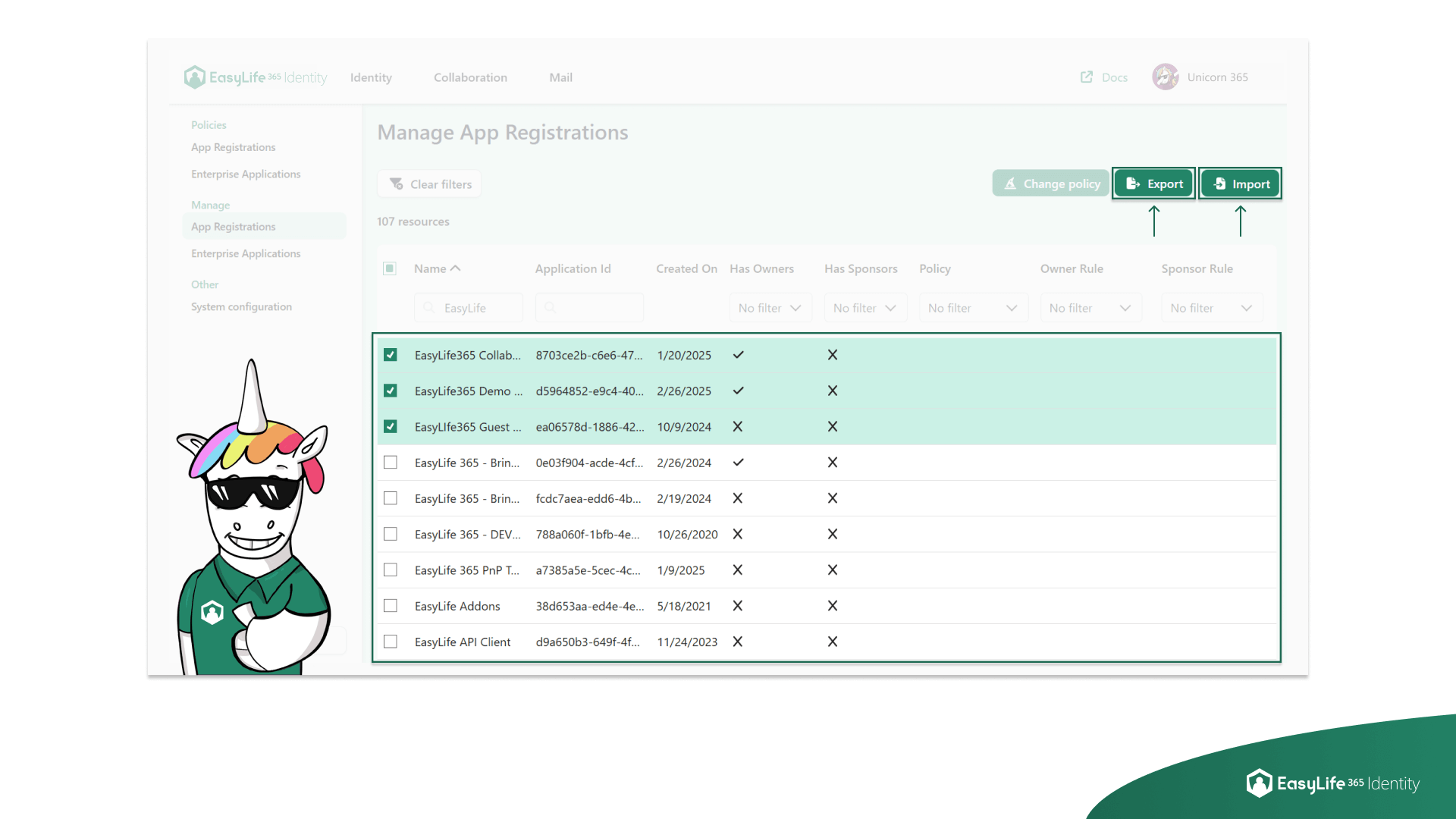Open the Sponsor Rule filter dropdown
This screenshot has height=819, width=1456.
1211,308
